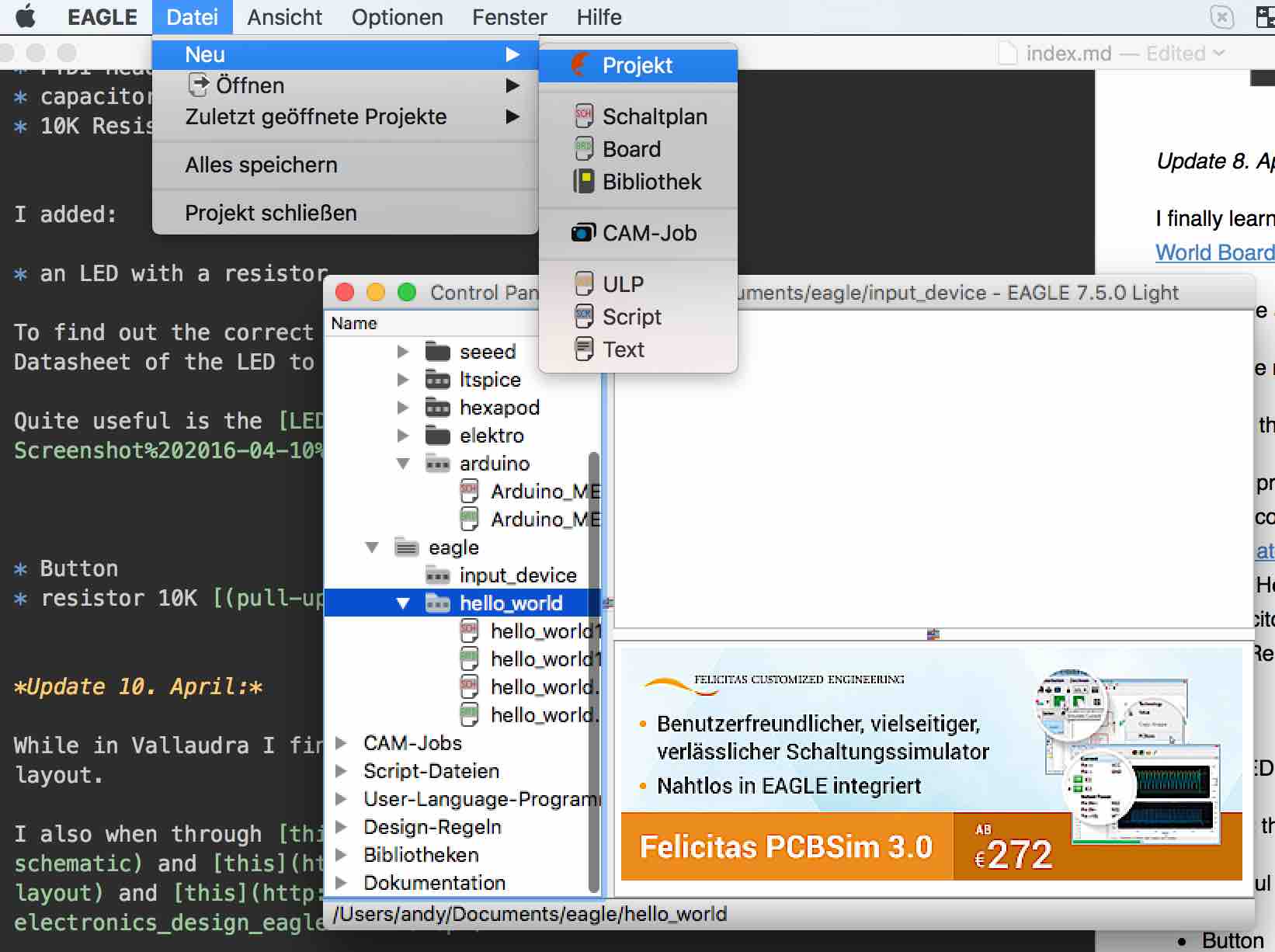
Task: Expand the User-Language-Programme node
Action: pyautogui.click(x=341, y=799)
